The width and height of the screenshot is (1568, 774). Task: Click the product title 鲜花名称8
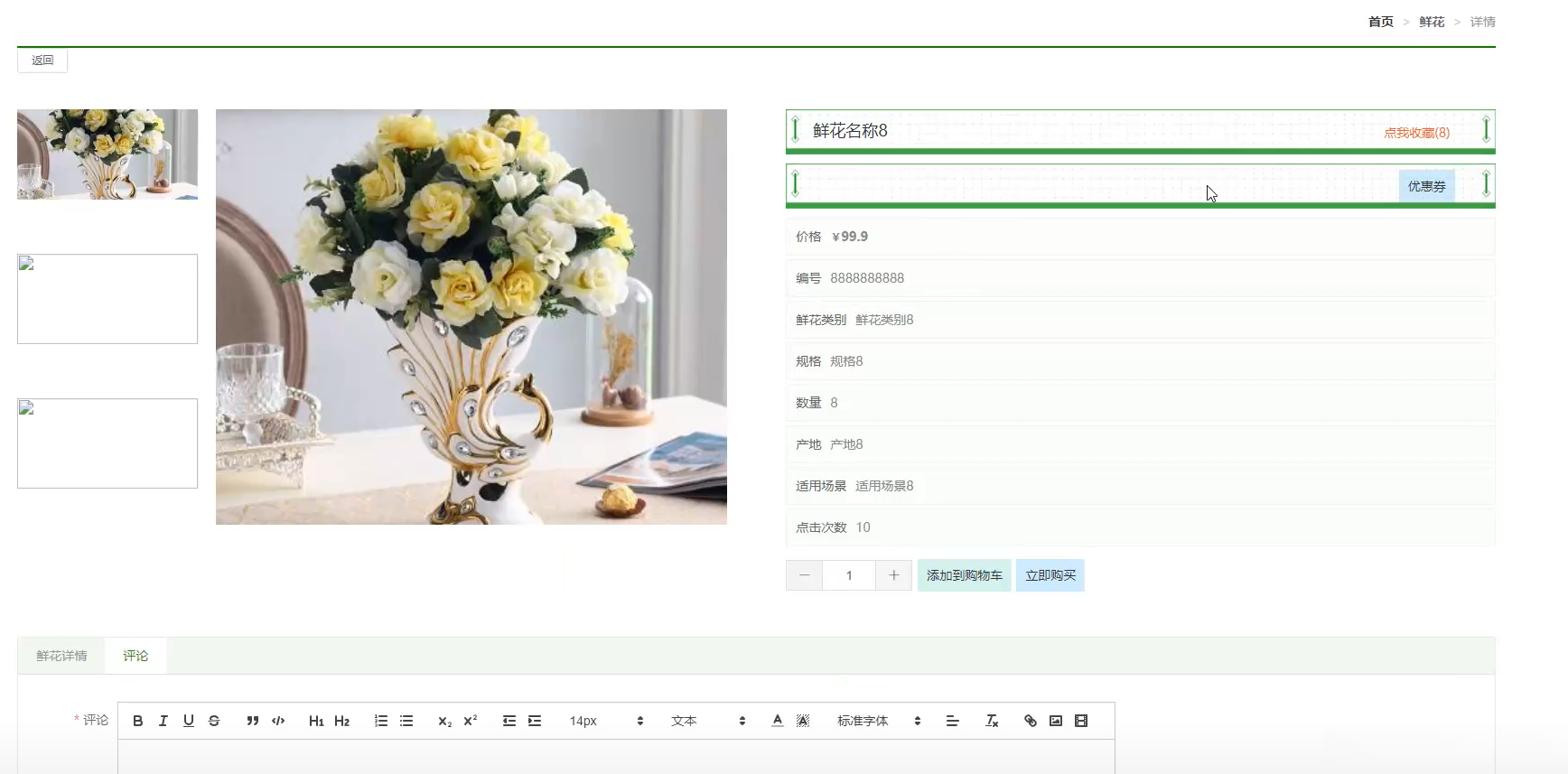[x=850, y=131]
